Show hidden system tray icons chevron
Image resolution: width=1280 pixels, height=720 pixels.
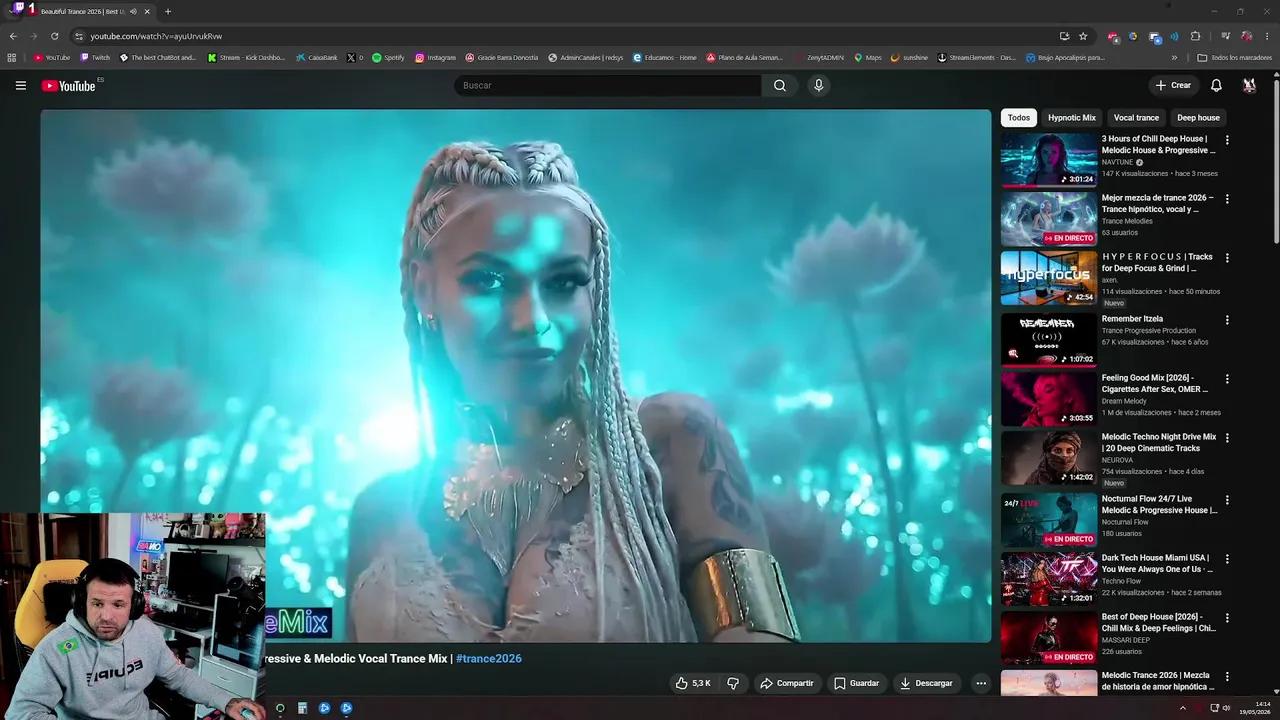point(1182,708)
